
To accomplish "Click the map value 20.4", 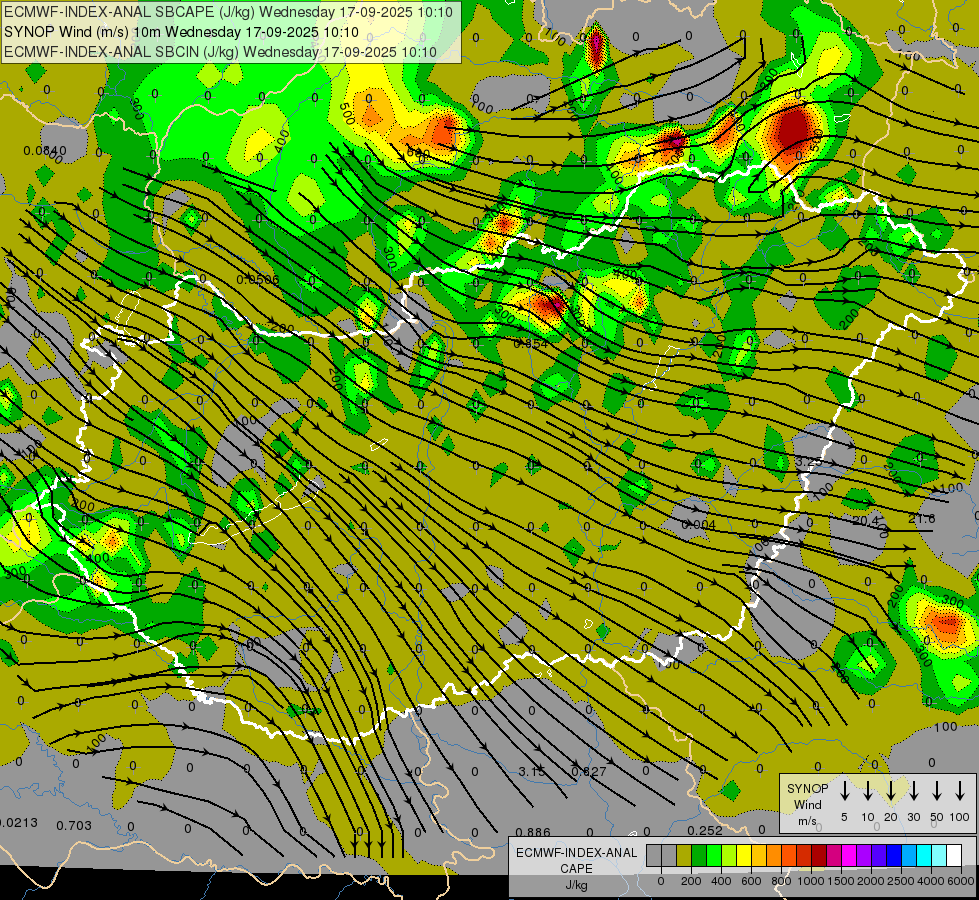I will (865, 520).
